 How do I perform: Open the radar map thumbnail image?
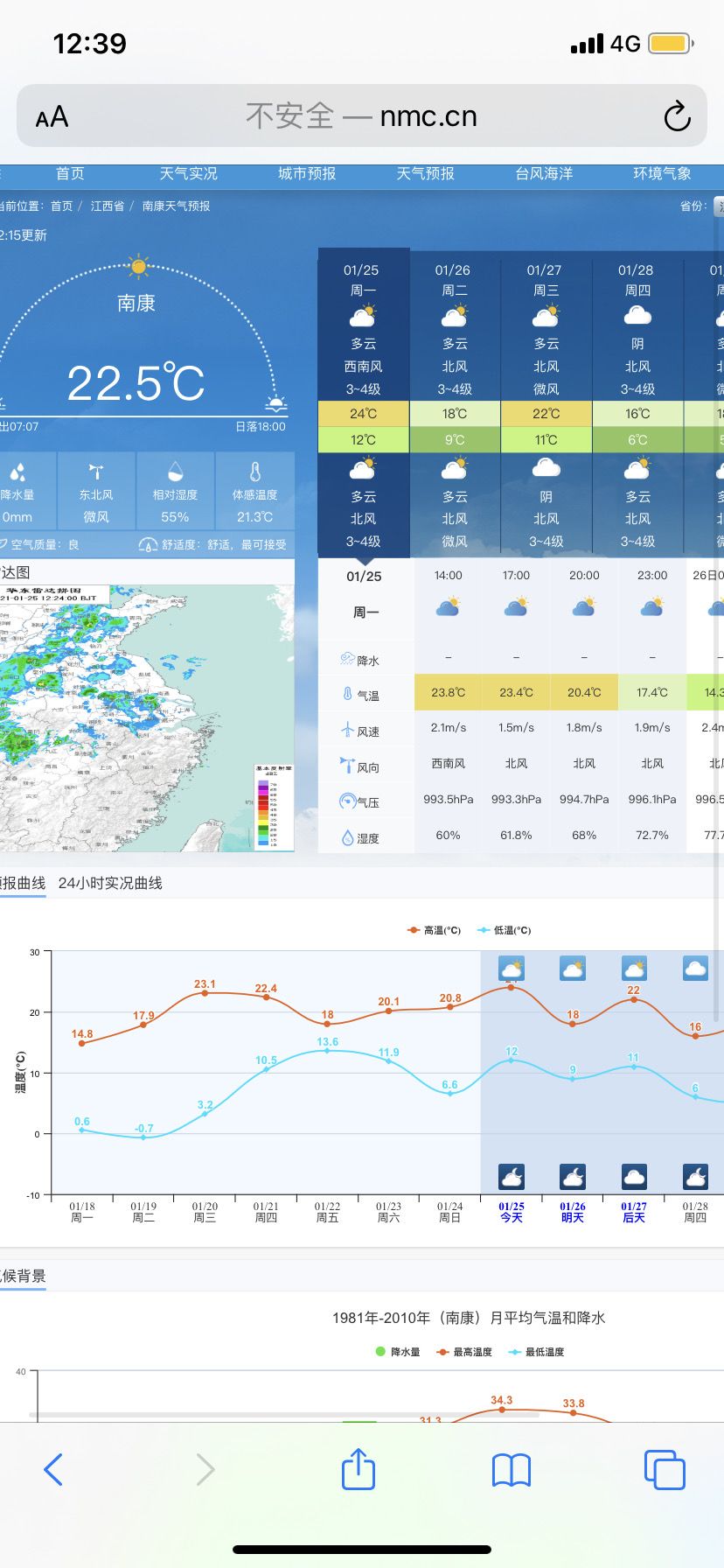click(x=147, y=718)
